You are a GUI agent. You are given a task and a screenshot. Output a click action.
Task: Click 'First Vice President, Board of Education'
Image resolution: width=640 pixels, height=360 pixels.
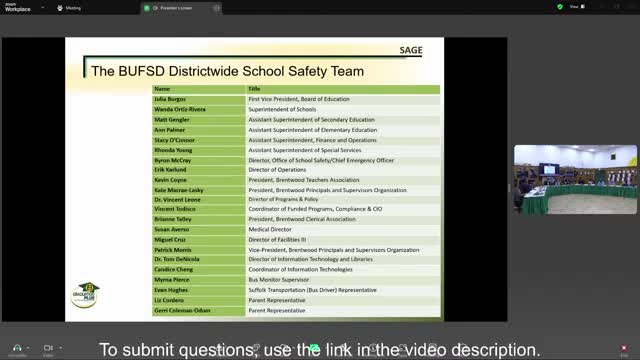click(x=299, y=99)
